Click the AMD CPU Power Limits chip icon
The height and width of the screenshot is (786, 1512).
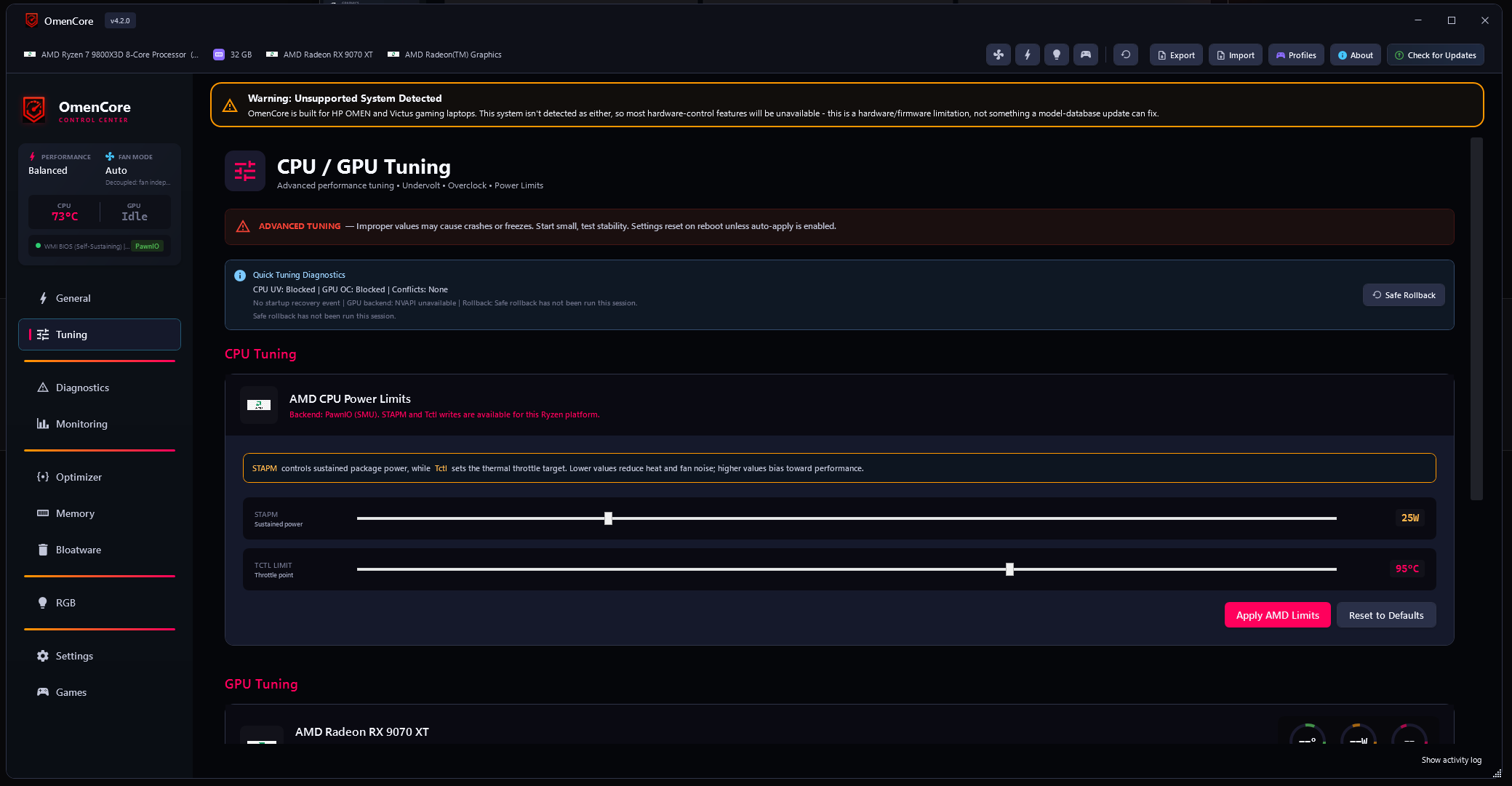click(259, 405)
